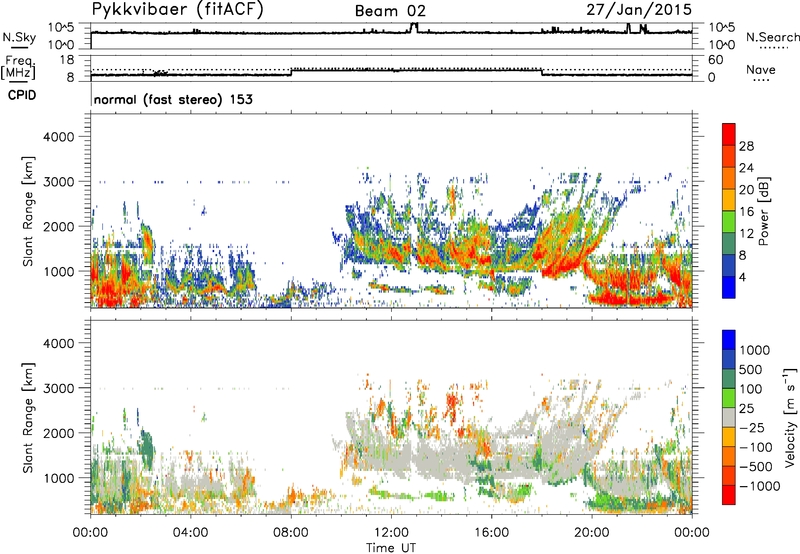Click the '4000' range tick in the power panel
The width and height of the screenshot is (800, 554).
point(59,137)
